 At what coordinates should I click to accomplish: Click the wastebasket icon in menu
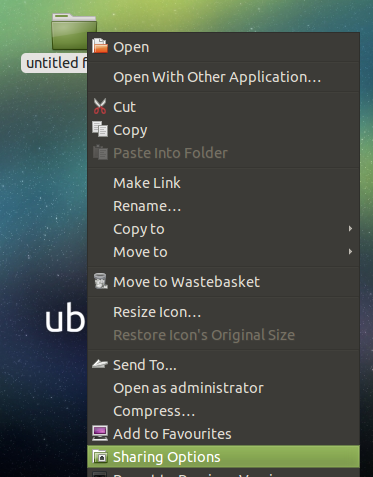pyautogui.click(x=100, y=281)
